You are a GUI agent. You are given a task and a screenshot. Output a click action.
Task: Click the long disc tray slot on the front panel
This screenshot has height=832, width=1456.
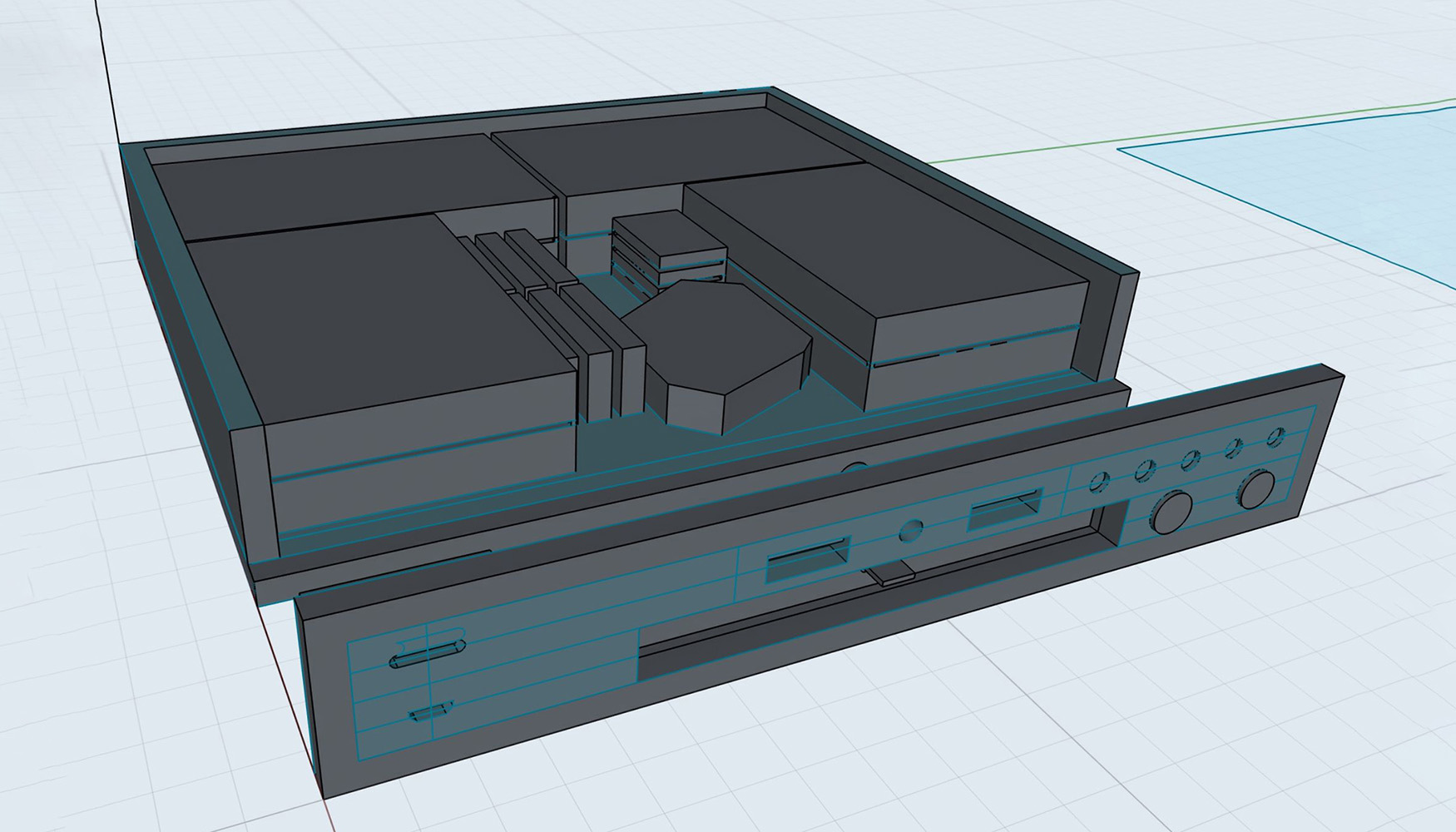(x=882, y=592)
